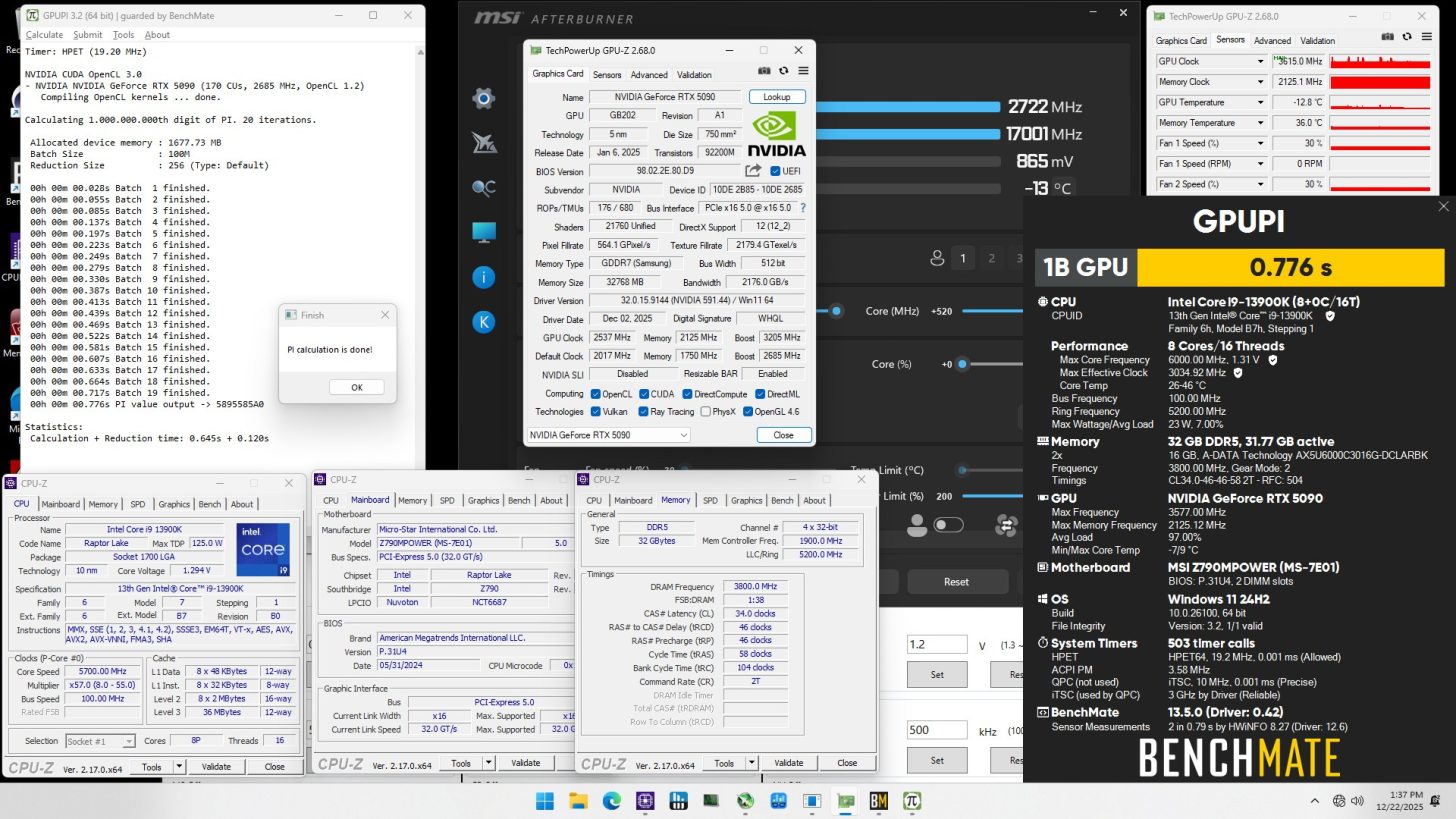Click Validate in CPU-Z Mainboard window
1456x819 pixels.
click(526, 763)
